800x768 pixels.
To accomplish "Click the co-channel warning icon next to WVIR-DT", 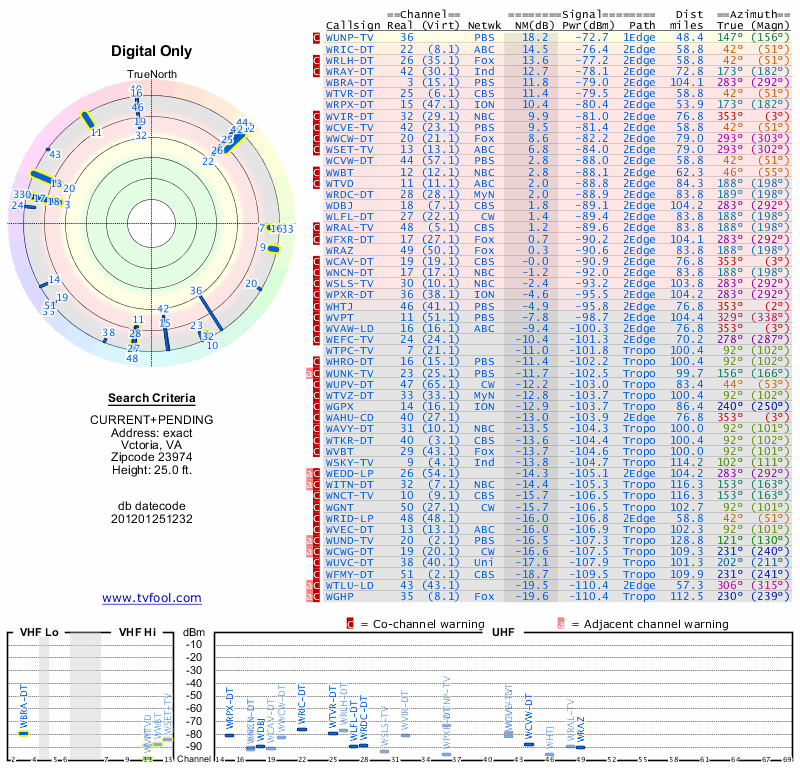I will [x=316, y=116].
